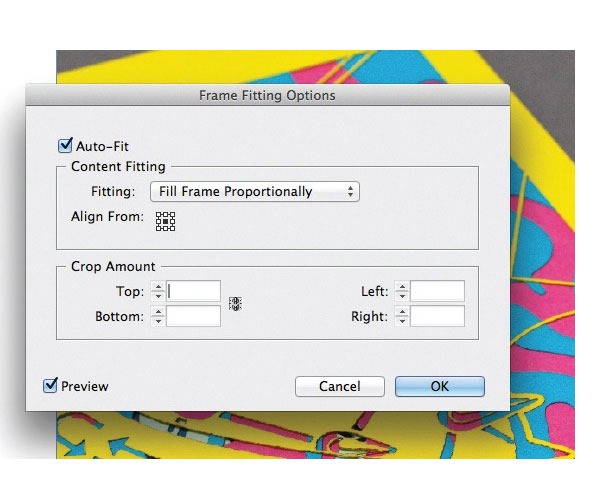Toggle the Preview checkbox
This screenshot has width=600, height=500.
click(51, 385)
